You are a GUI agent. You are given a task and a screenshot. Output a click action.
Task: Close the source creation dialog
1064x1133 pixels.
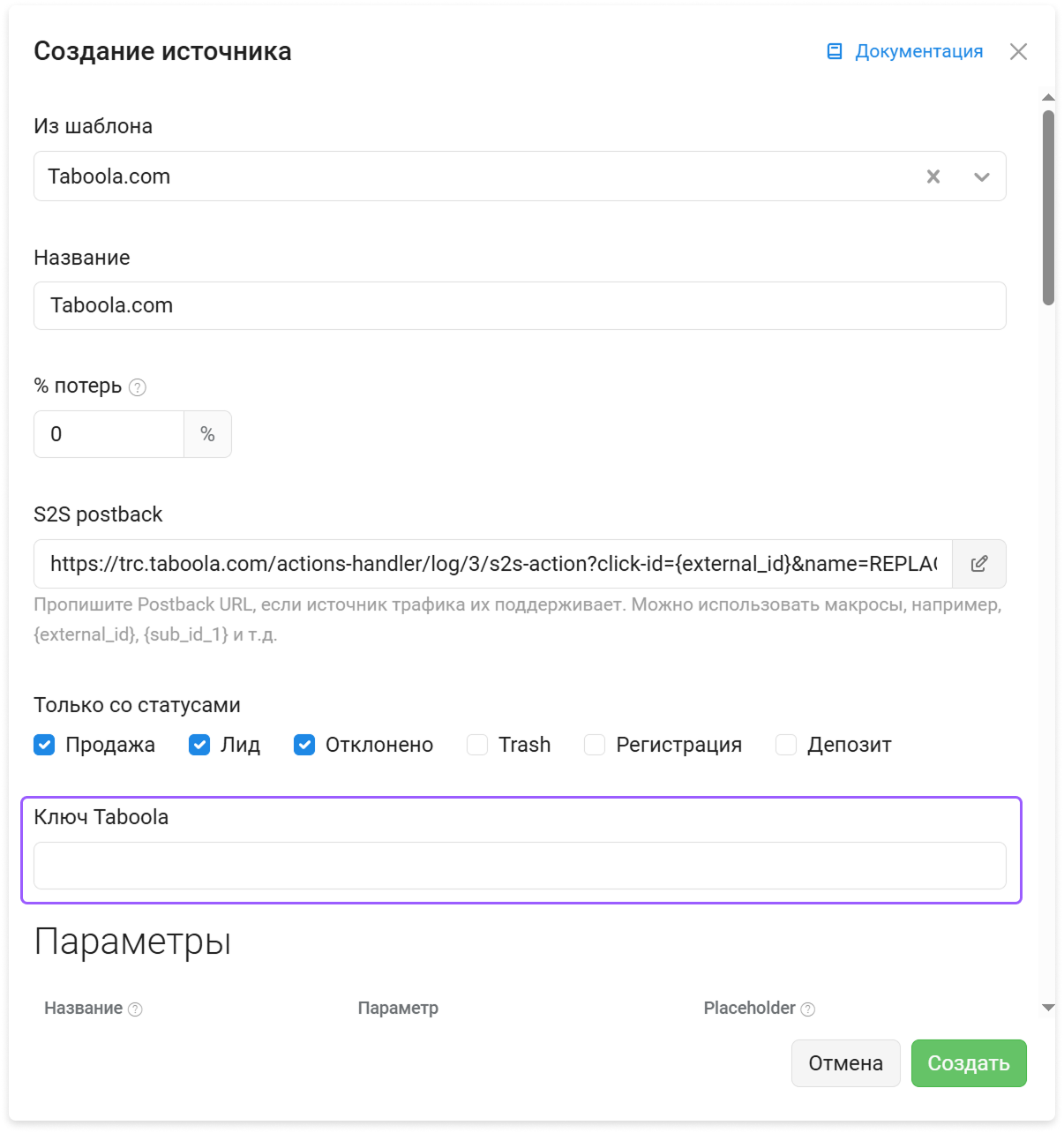1018,51
